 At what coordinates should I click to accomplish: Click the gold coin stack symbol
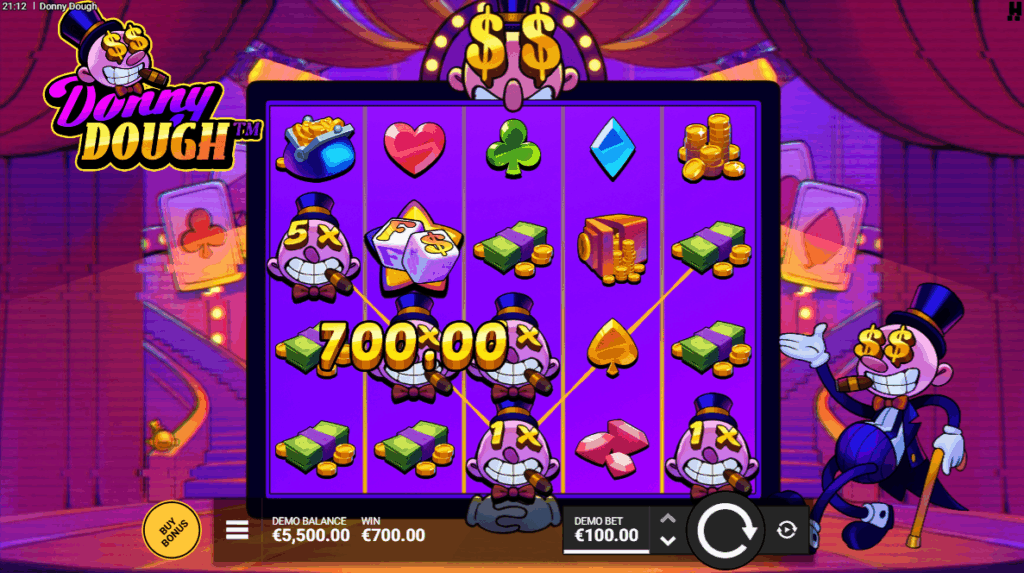coord(711,148)
